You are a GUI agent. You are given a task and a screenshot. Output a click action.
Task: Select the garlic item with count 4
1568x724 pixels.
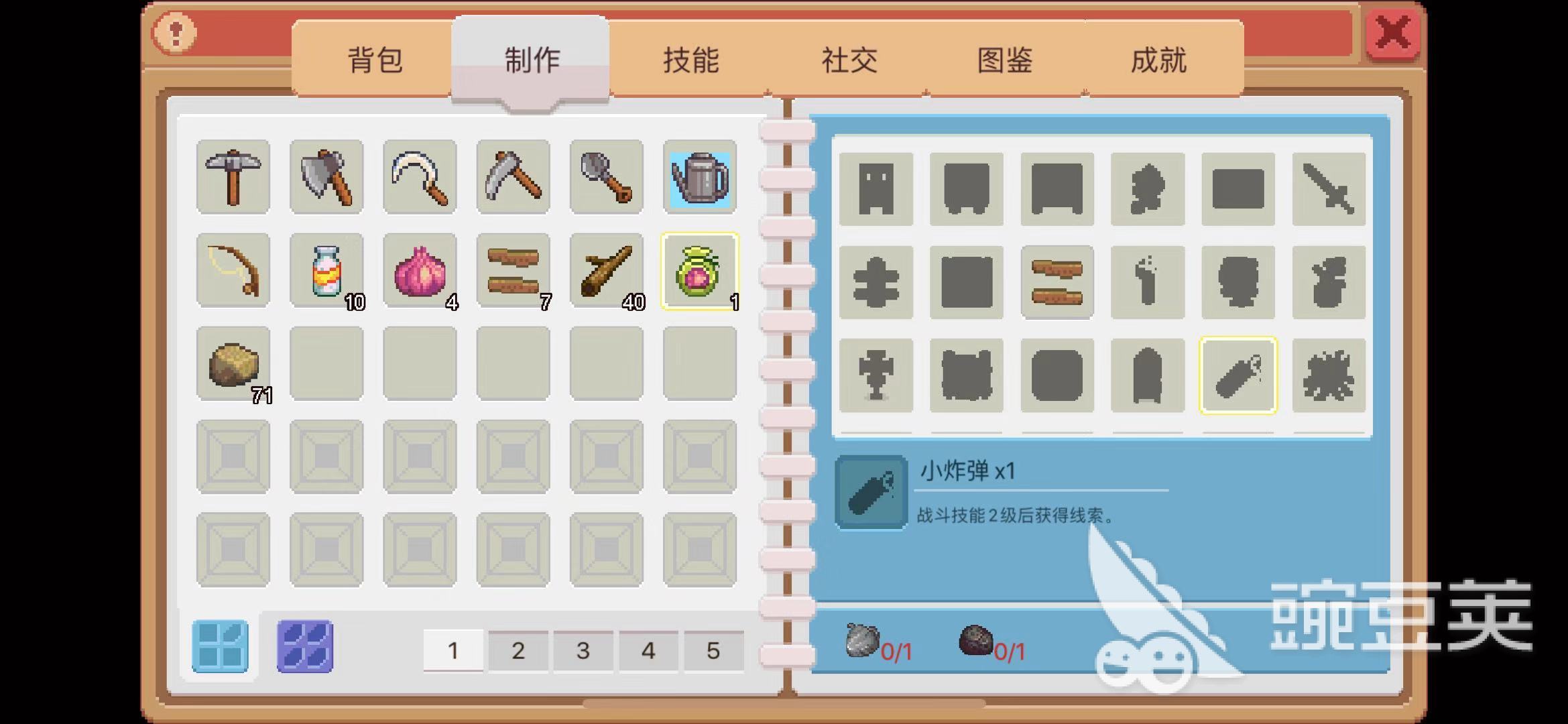point(420,270)
